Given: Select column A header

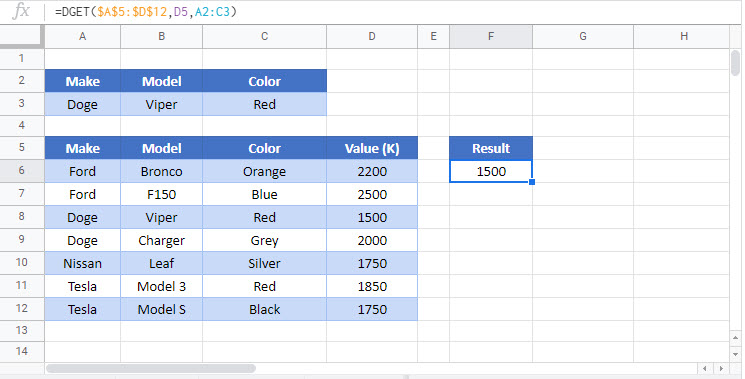Looking at the screenshot, I should pos(83,37).
